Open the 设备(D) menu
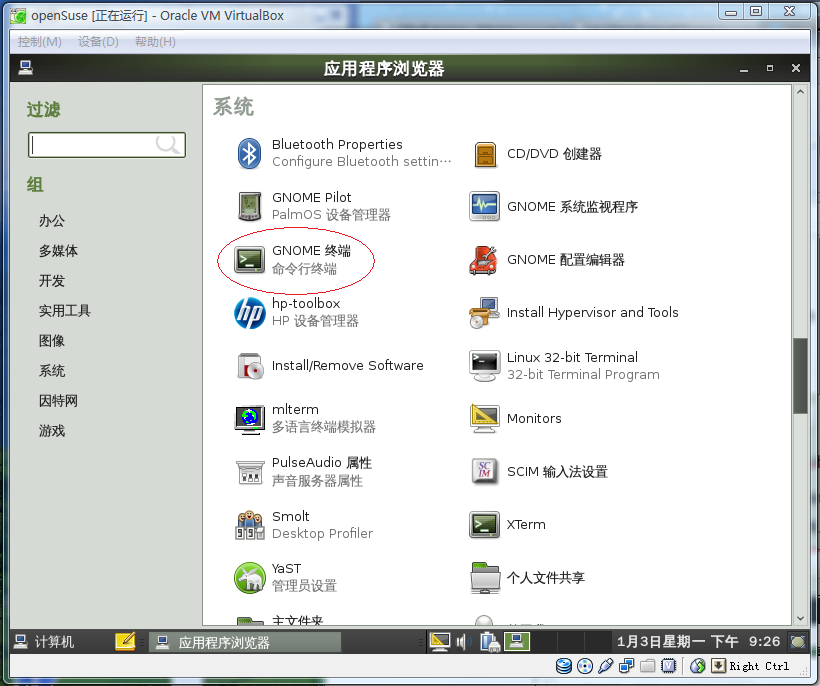The height and width of the screenshot is (686, 820). point(98,42)
